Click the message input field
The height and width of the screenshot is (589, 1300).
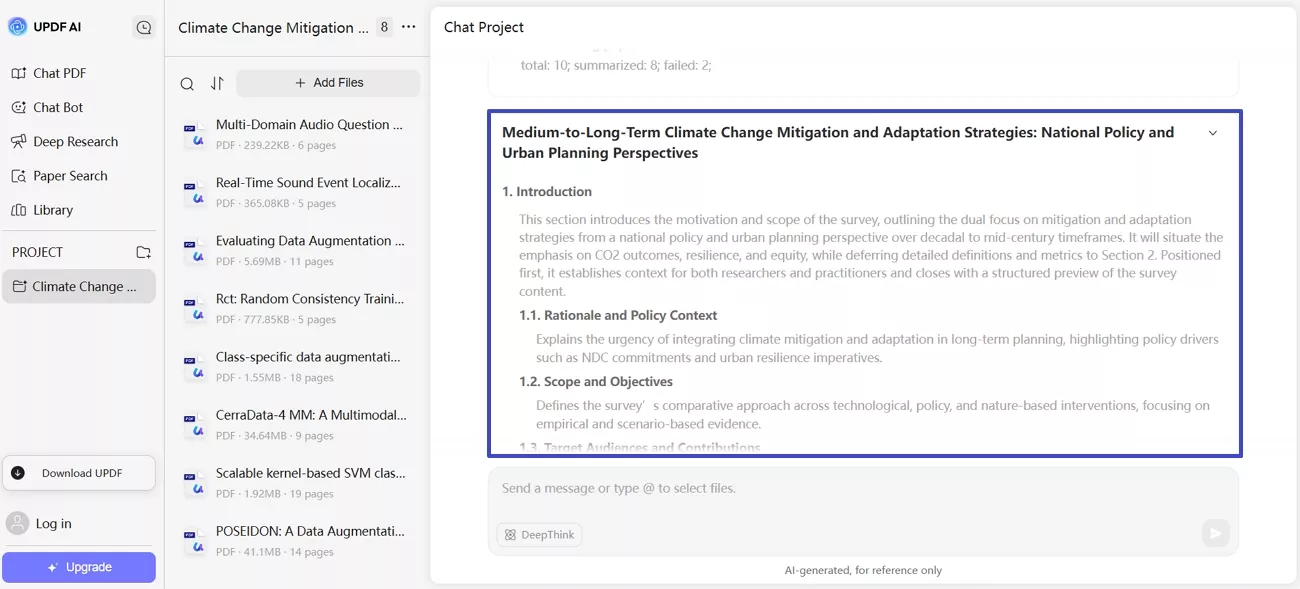tap(863, 489)
